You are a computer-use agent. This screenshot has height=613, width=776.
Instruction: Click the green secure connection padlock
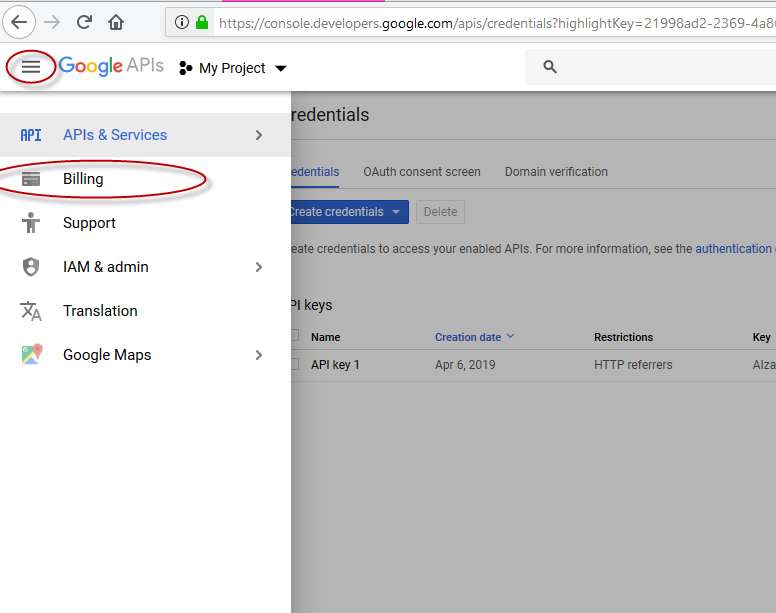[x=202, y=22]
